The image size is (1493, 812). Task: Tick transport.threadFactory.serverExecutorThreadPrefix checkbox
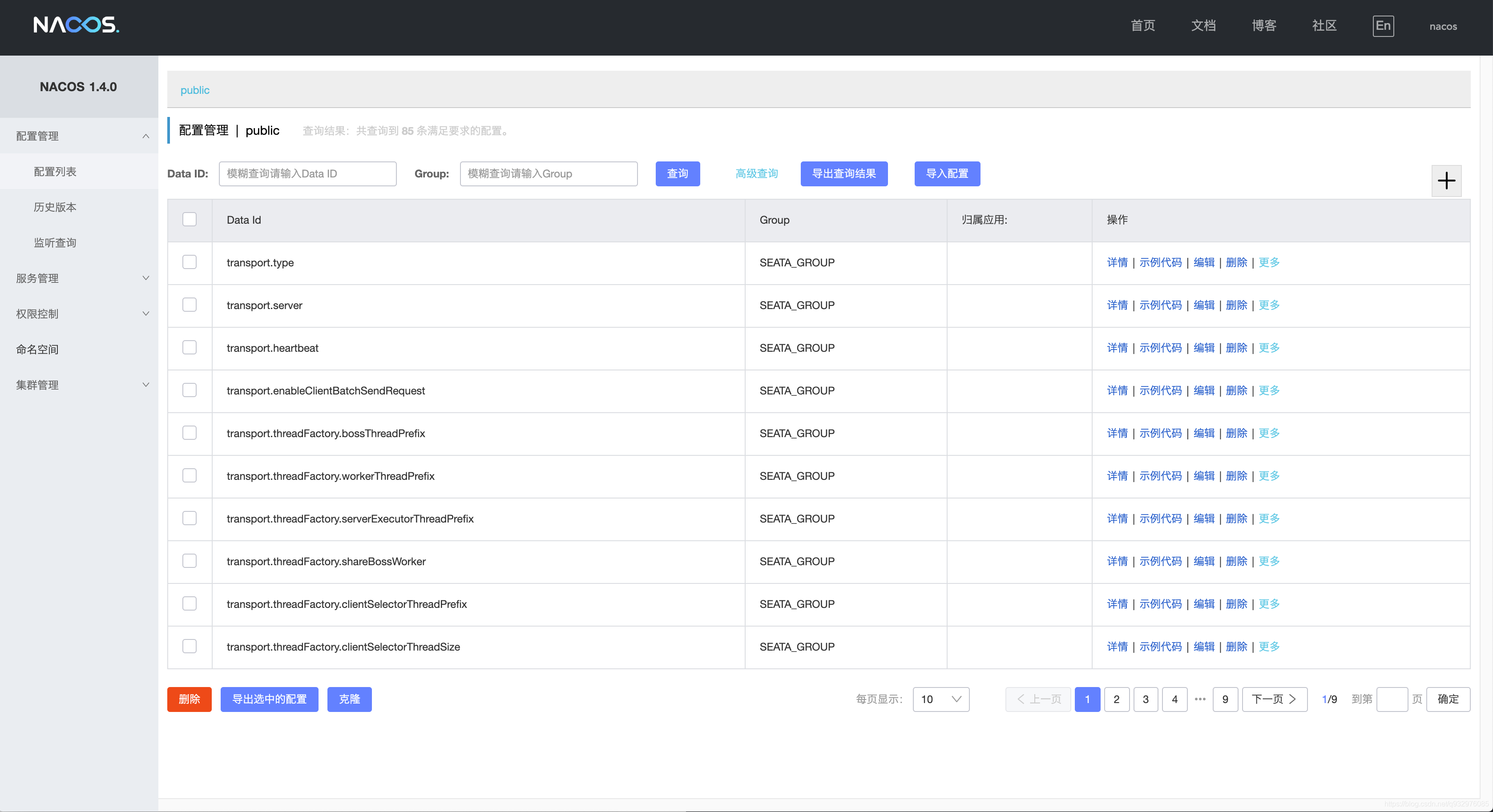pyautogui.click(x=190, y=519)
